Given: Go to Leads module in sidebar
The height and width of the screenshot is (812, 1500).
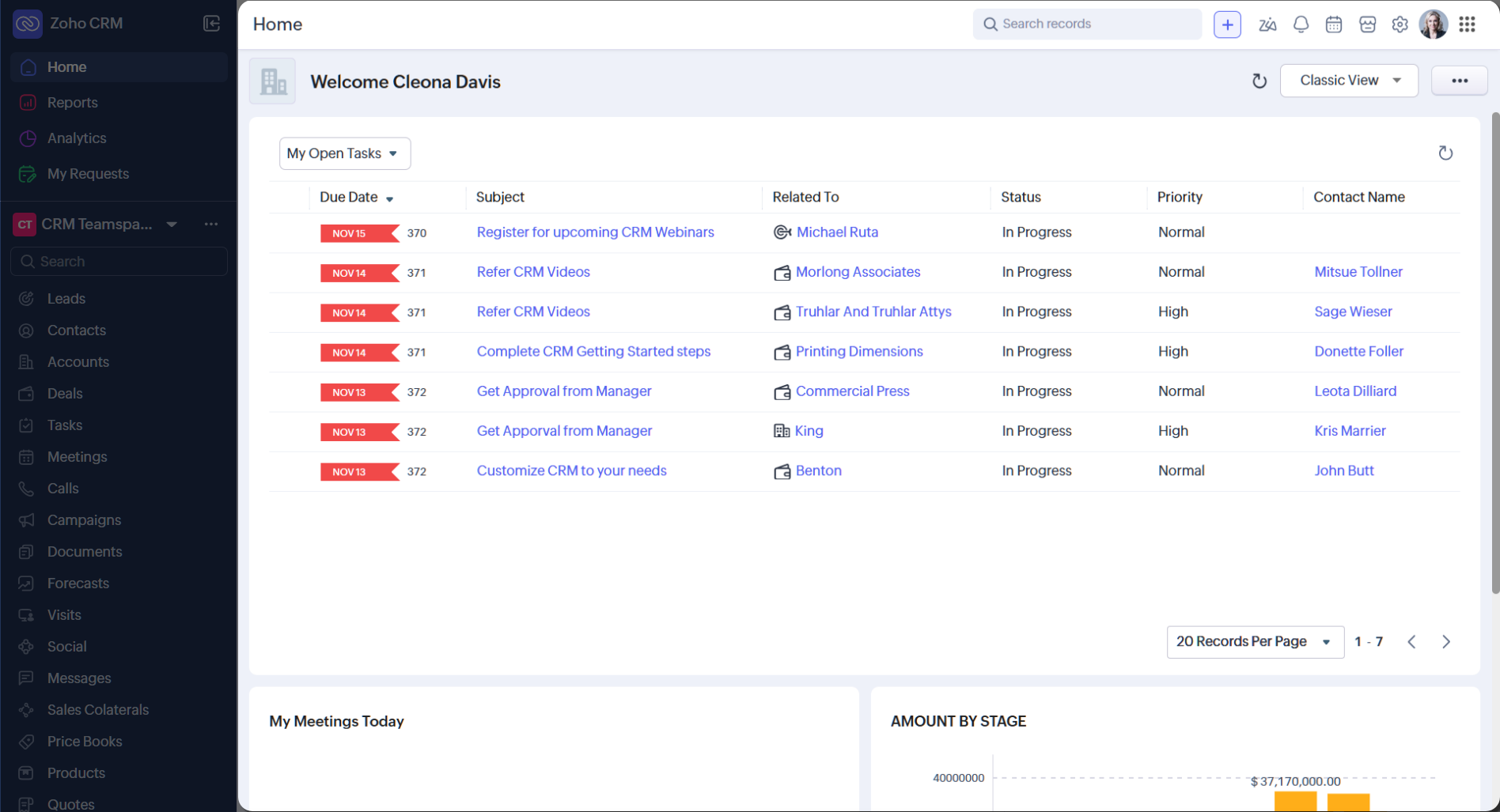Looking at the screenshot, I should 66,299.
